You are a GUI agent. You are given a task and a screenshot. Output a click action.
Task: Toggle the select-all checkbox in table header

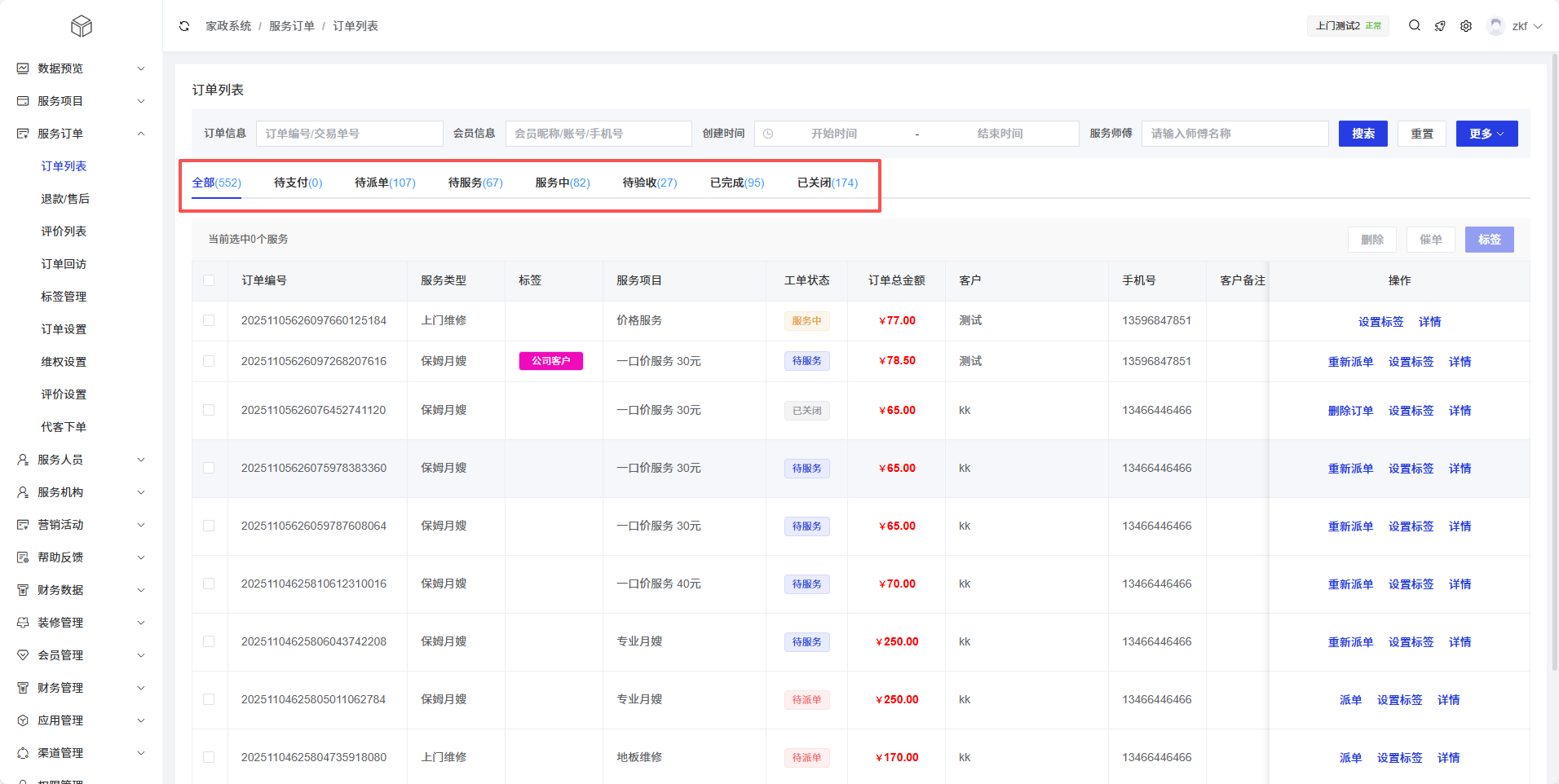pyautogui.click(x=209, y=280)
